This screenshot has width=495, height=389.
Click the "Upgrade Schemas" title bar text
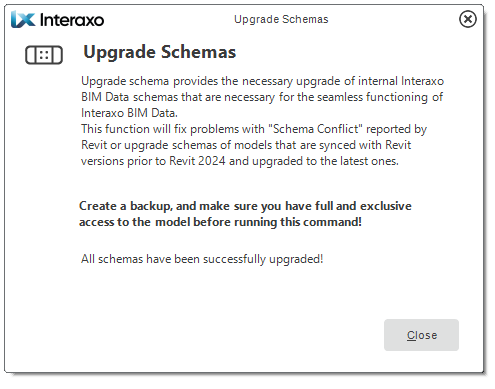(x=281, y=19)
